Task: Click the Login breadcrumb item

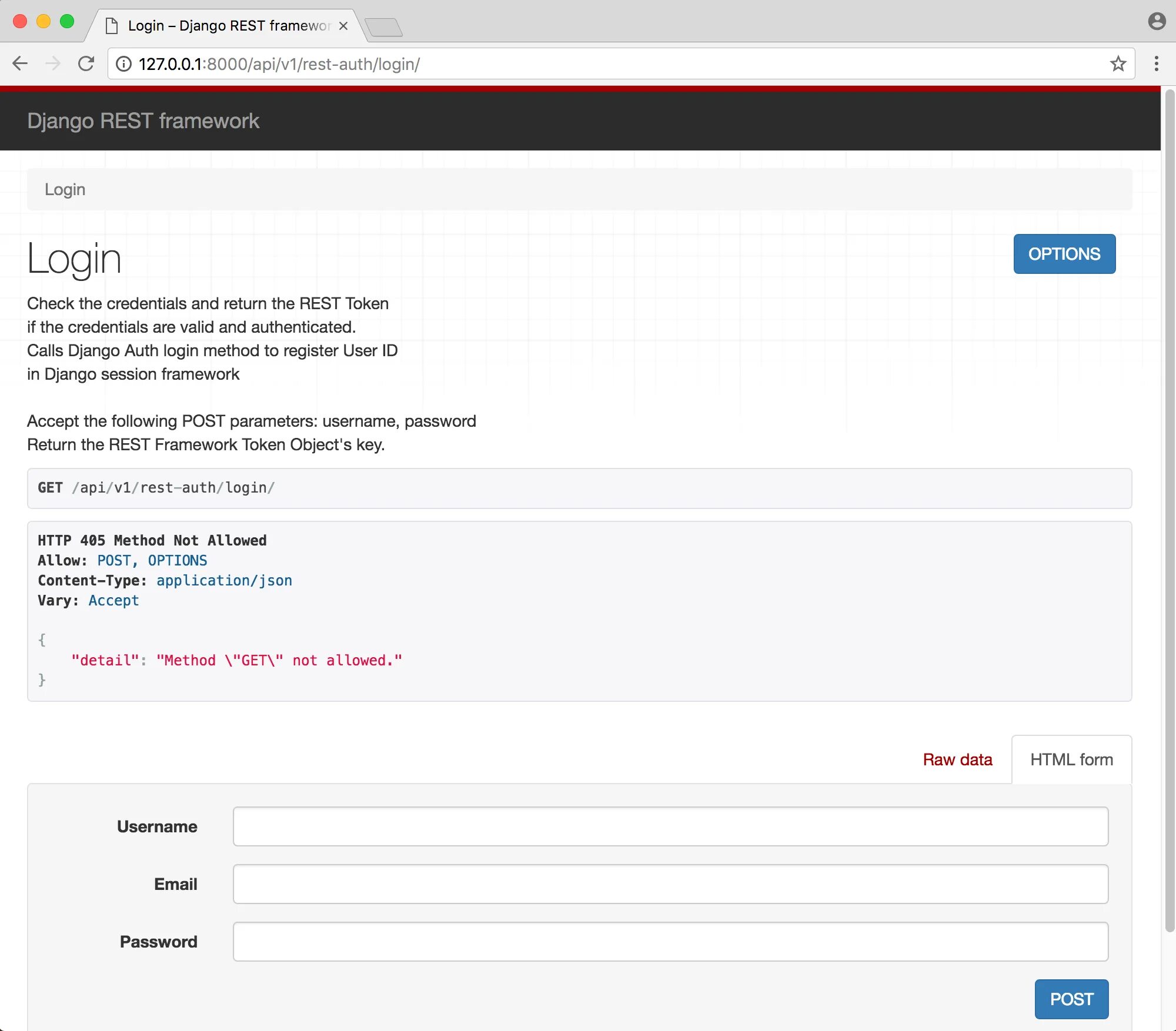Action: (65, 189)
